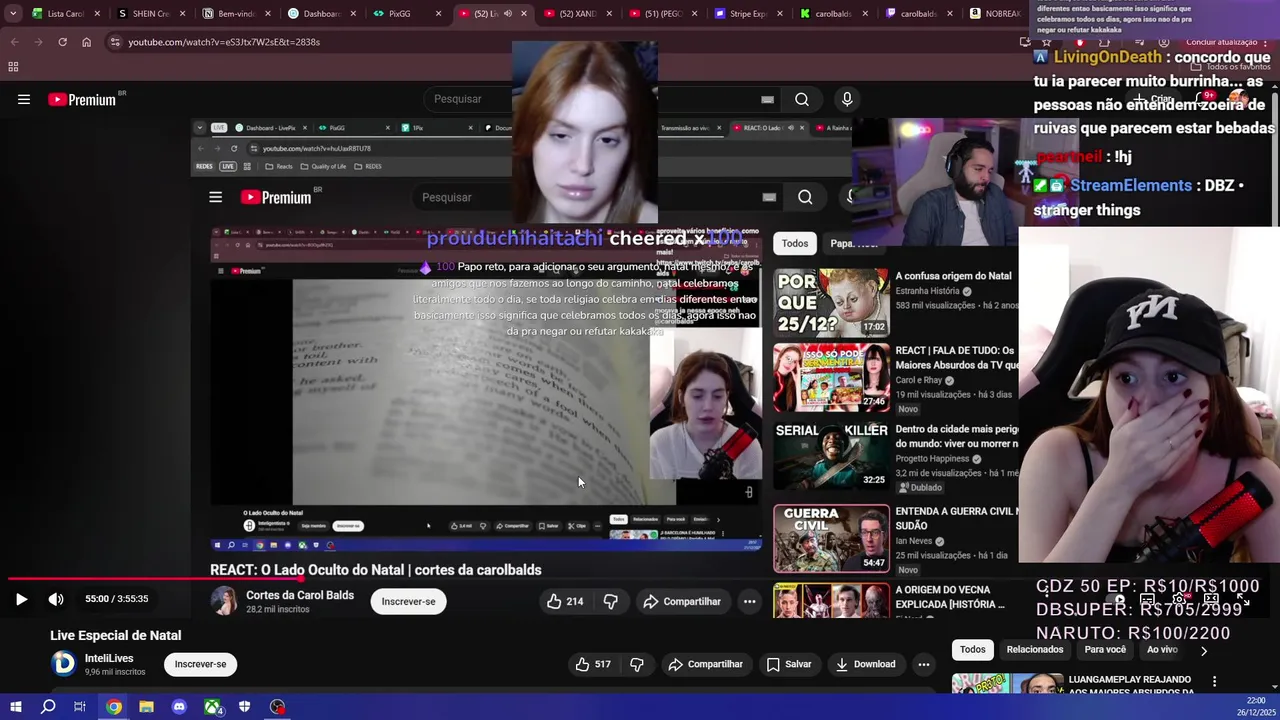Open the Chrome tab search dropdown
Screen dimensions: 1280x720
13,14
